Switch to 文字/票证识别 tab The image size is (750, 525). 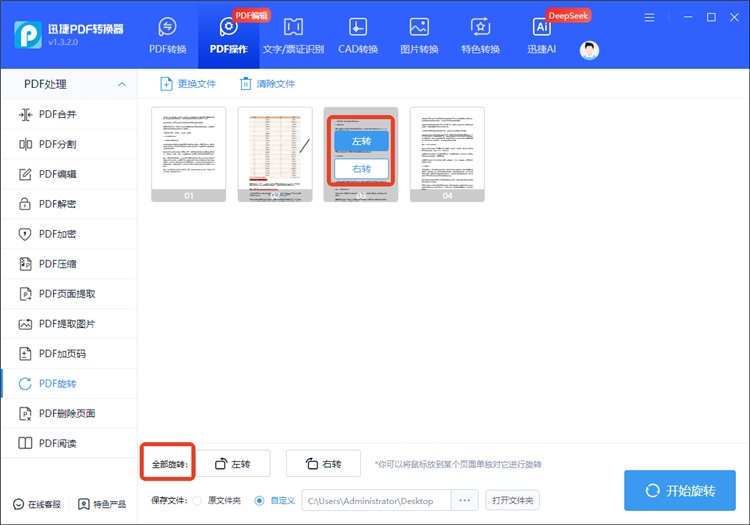tap(293, 35)
